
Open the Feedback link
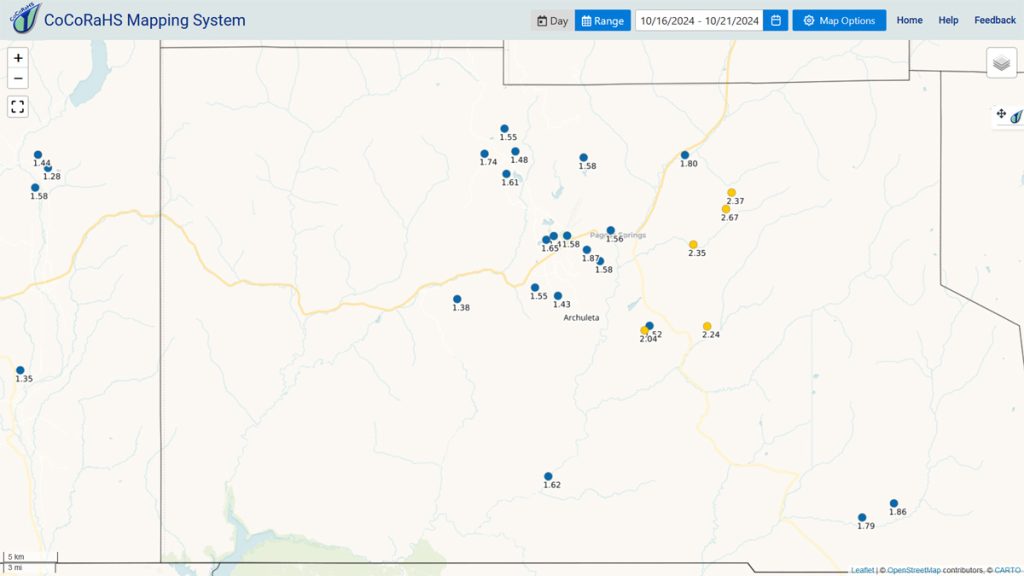coord(995,20)
